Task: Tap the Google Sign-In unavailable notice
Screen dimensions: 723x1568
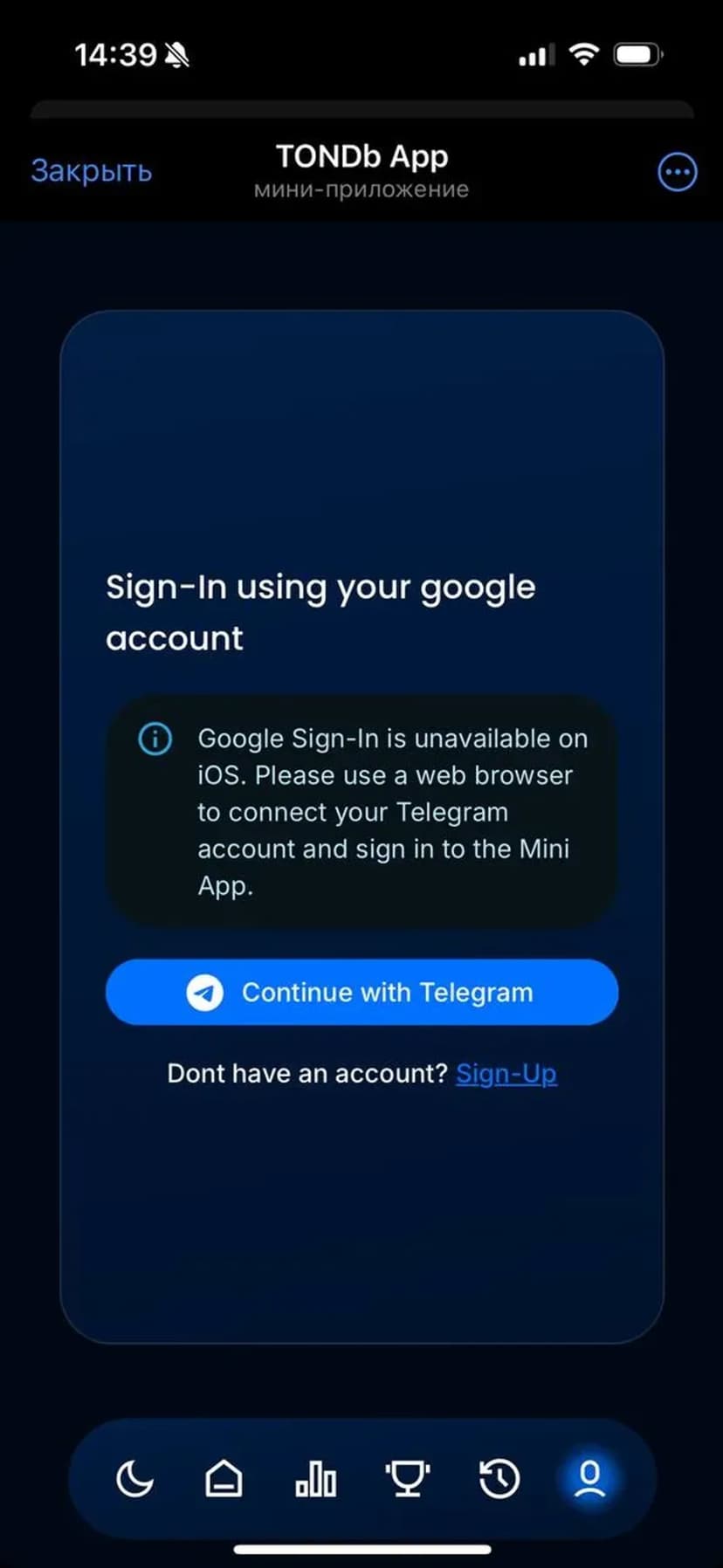Action: coord(361,811)
